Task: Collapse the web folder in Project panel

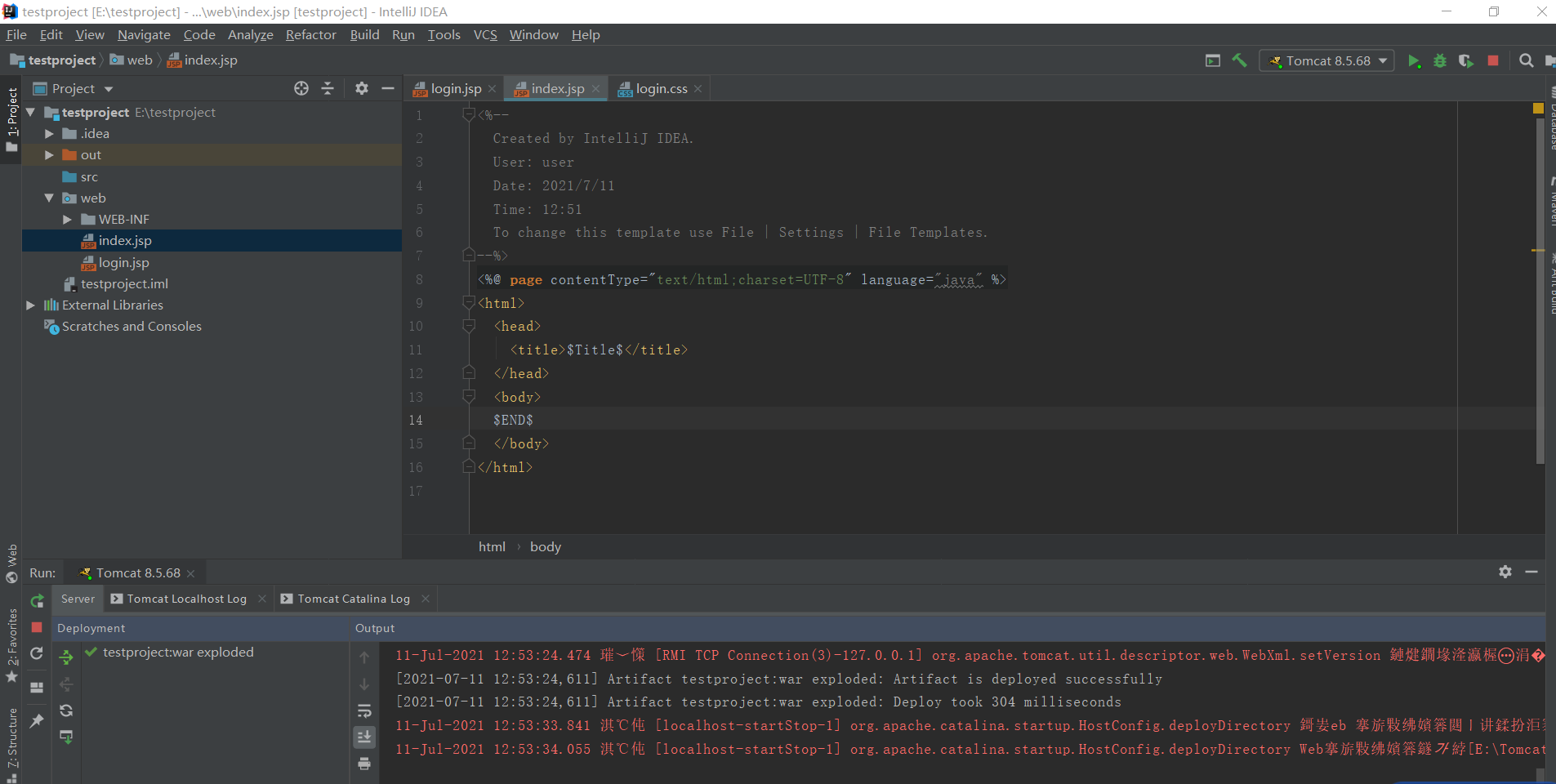Action: click(51, 198)
